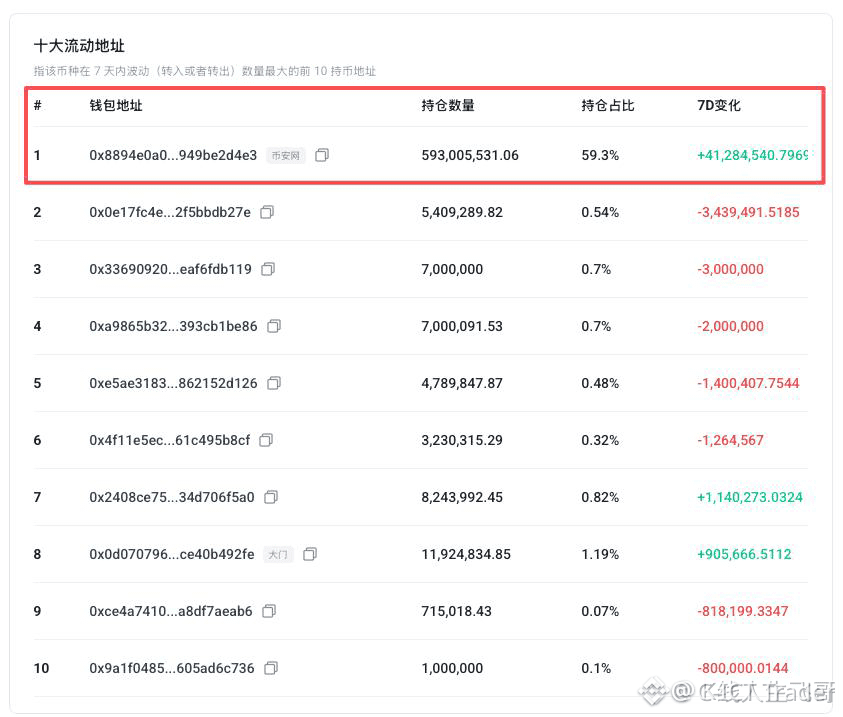
Task: Copy address 0x33690920...eaf6fdb119
Action: pyautogui.click(x=268, y=269)
